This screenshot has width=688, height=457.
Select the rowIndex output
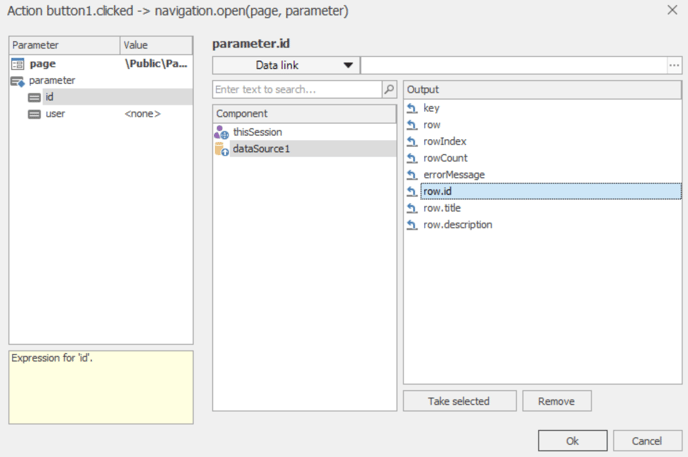click(543, 141)
